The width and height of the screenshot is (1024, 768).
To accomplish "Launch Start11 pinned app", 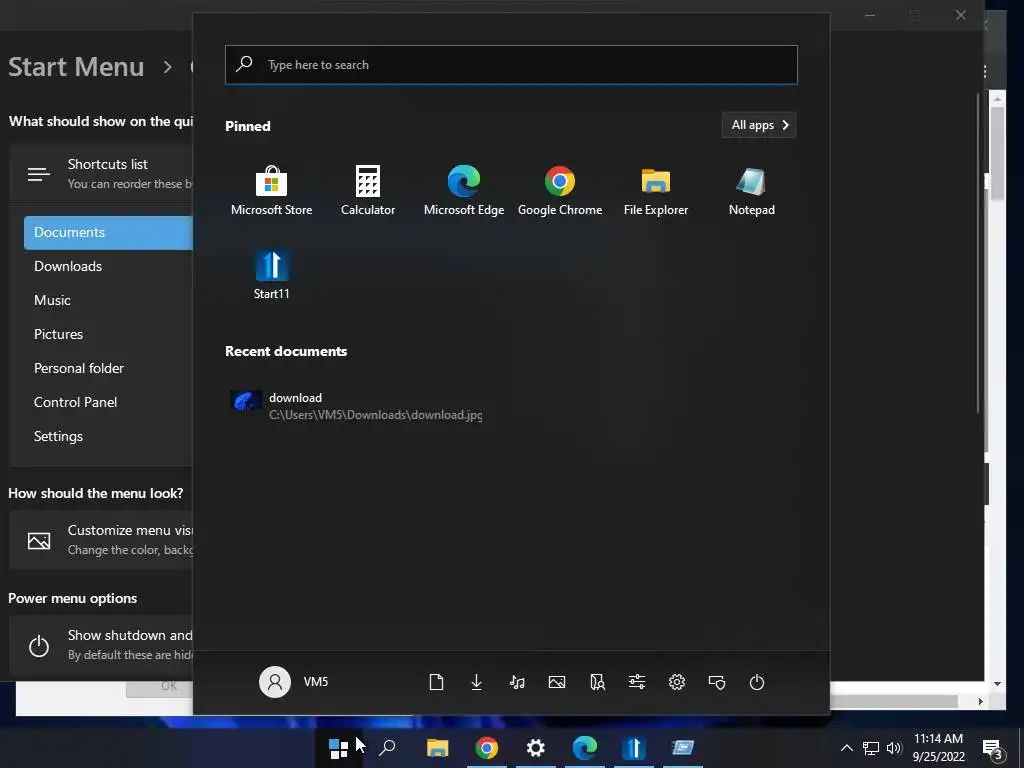I will point(271,274).
